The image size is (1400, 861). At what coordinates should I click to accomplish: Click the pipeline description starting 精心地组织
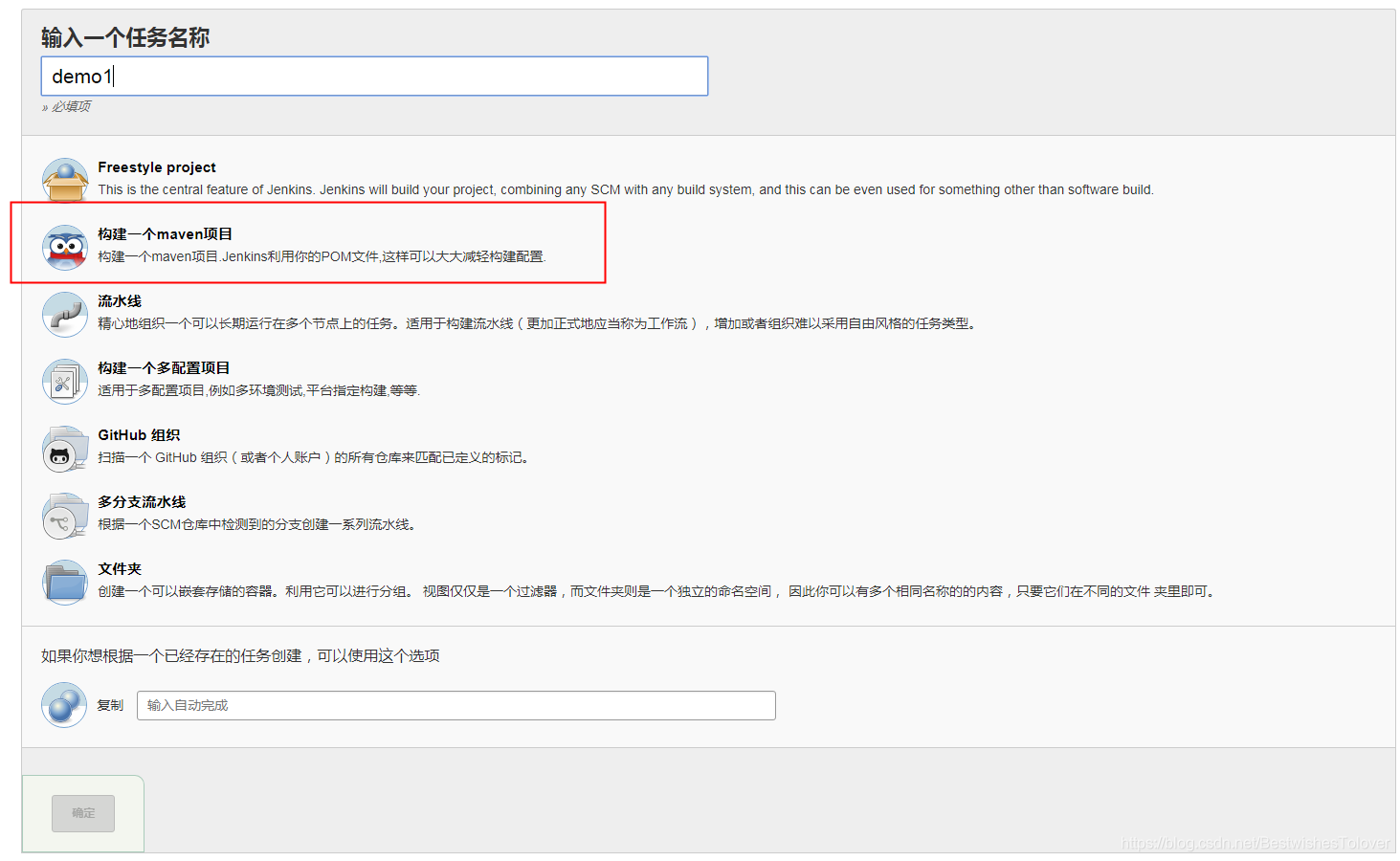(538, 323)
